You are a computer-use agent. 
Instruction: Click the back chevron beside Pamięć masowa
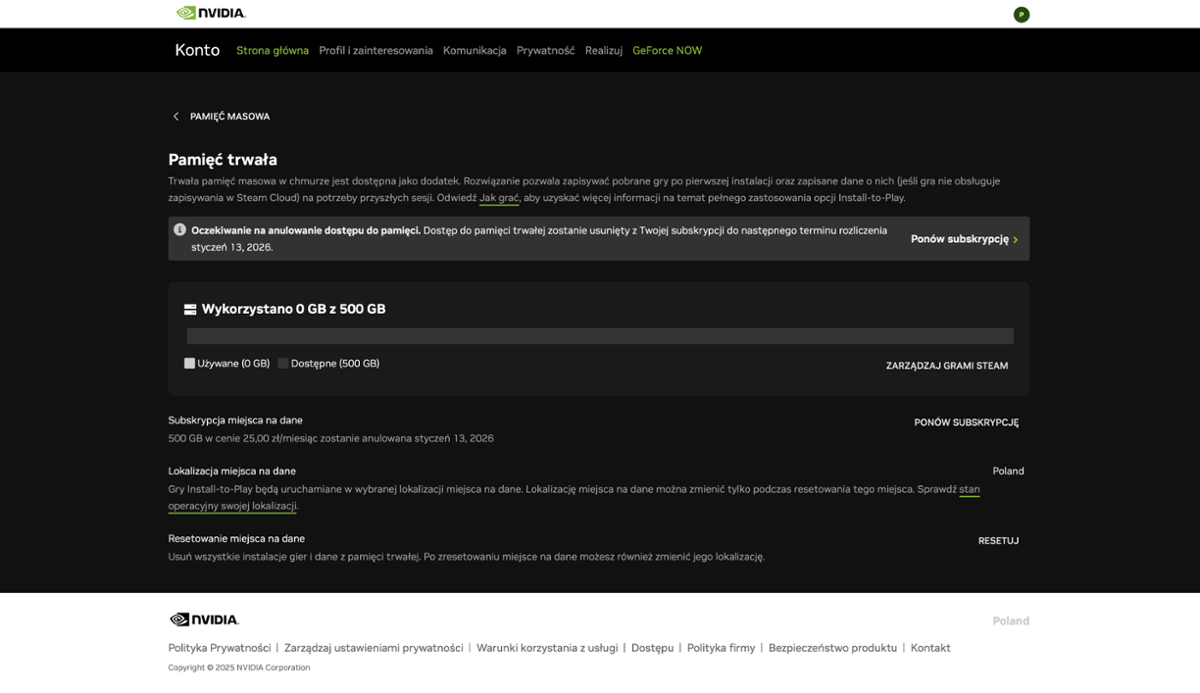coord(176,117)
